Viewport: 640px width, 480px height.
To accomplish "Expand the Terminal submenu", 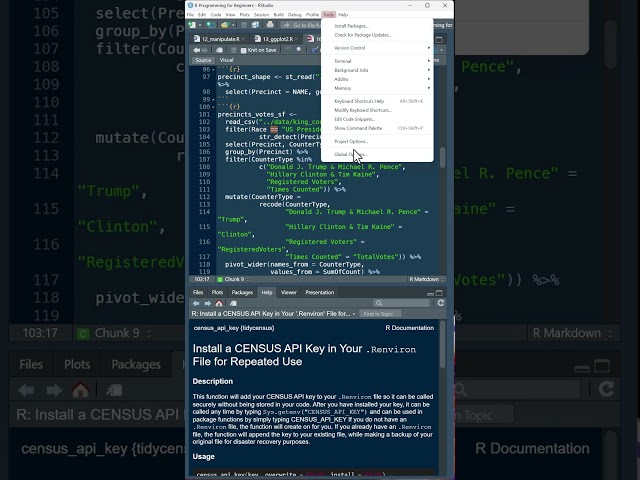I will (377, 61).
